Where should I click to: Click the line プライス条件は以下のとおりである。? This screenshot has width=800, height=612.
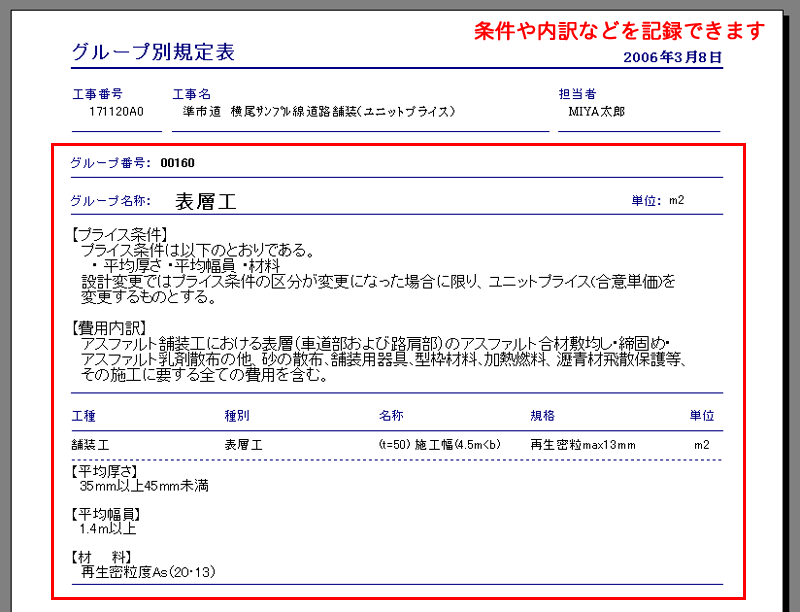click(197, 250)
